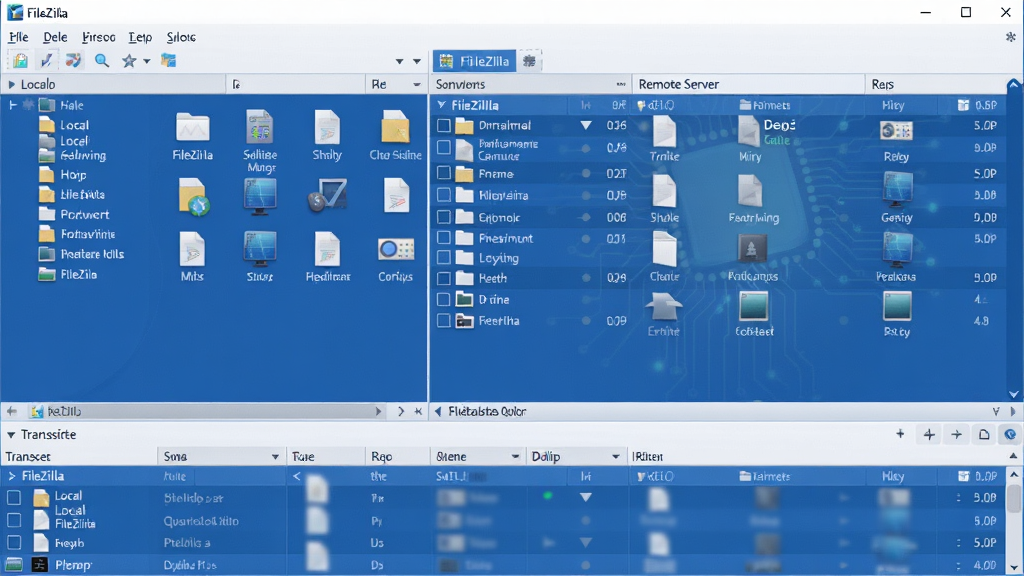1024x576 pixels.
Task: Open the Firsoo menu
Action: point(99,37)
